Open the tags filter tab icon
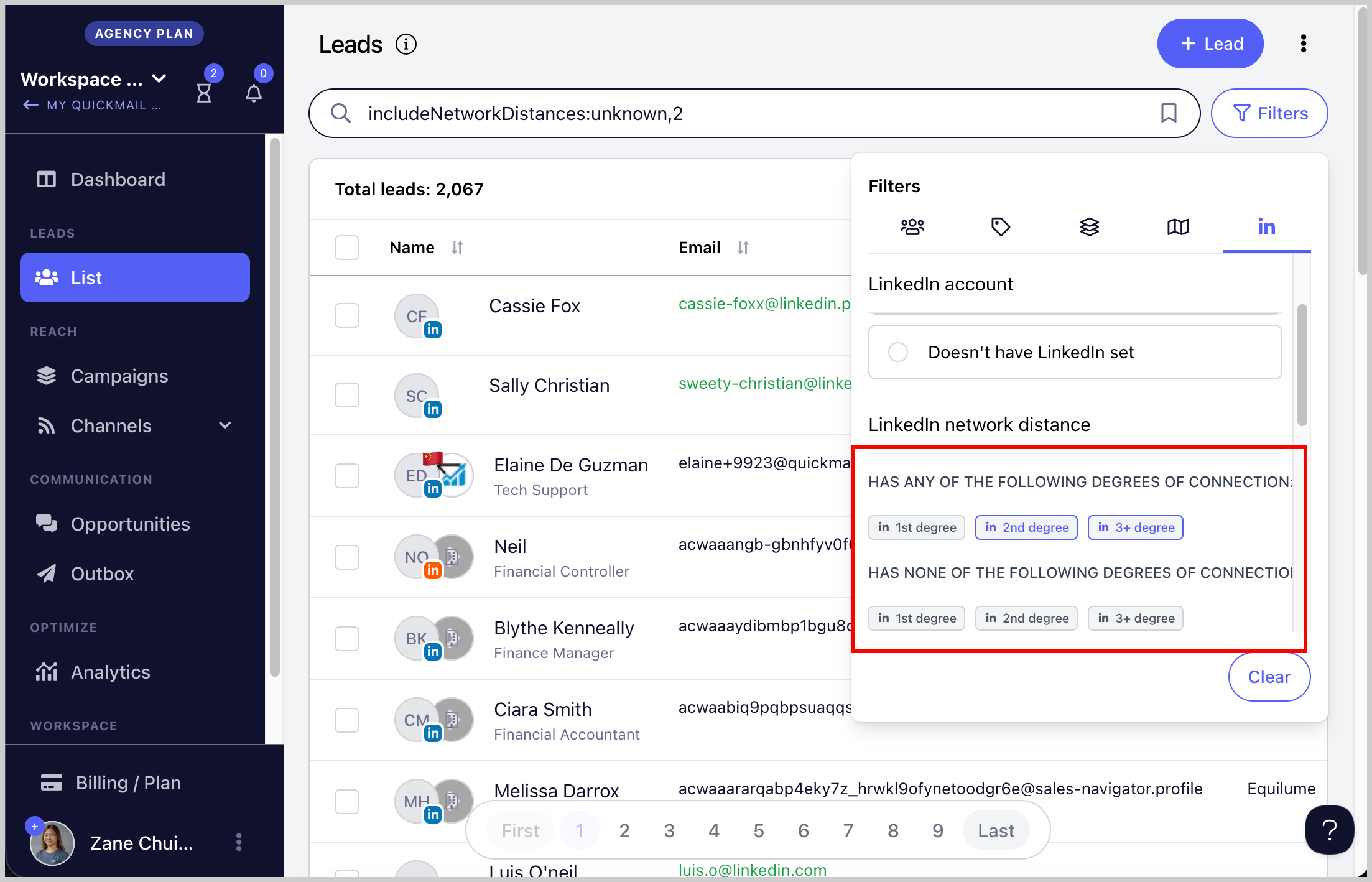This screenshot has width=1372, height=882. pos(1000,227)
